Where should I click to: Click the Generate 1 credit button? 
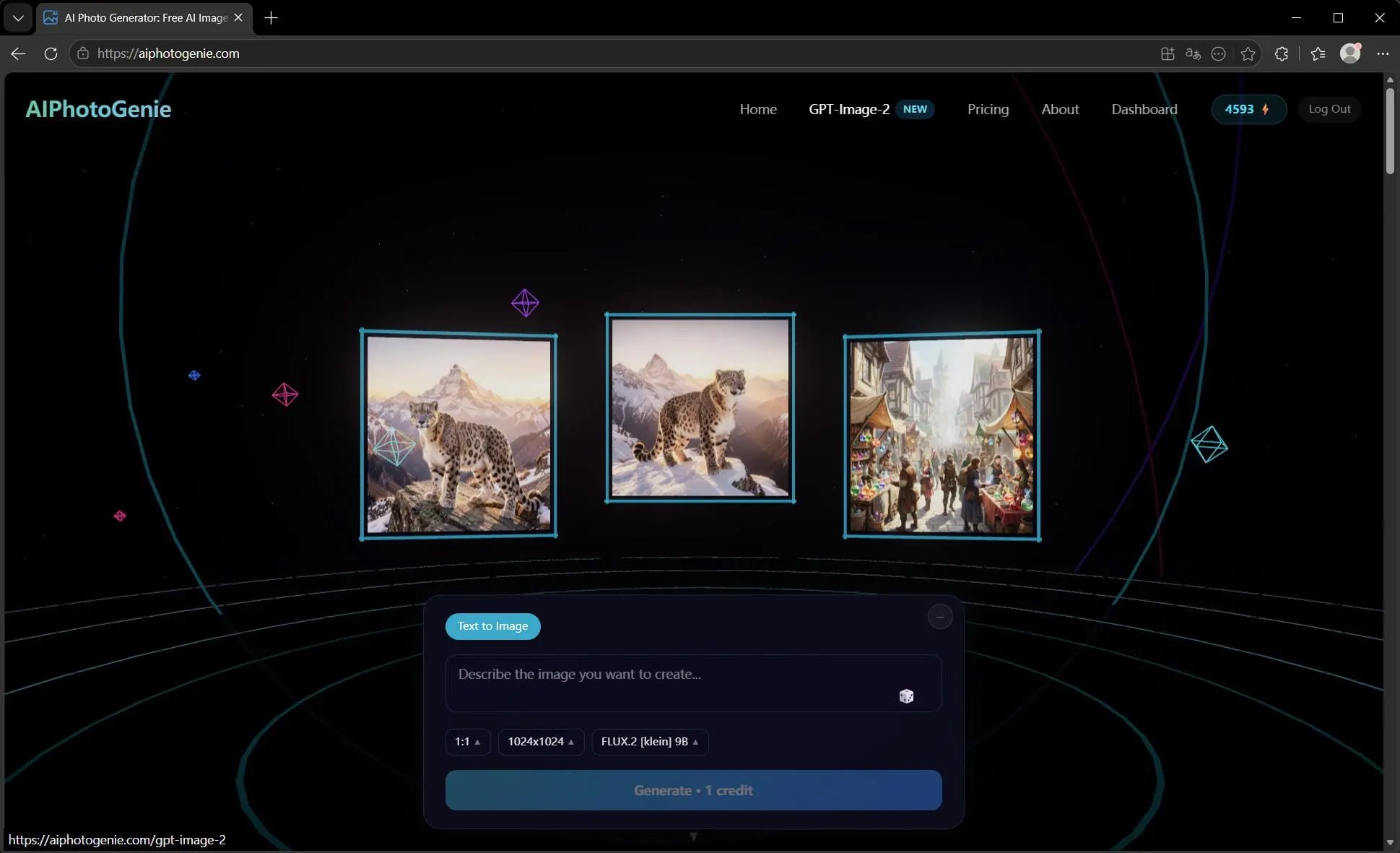coord(693,790)
